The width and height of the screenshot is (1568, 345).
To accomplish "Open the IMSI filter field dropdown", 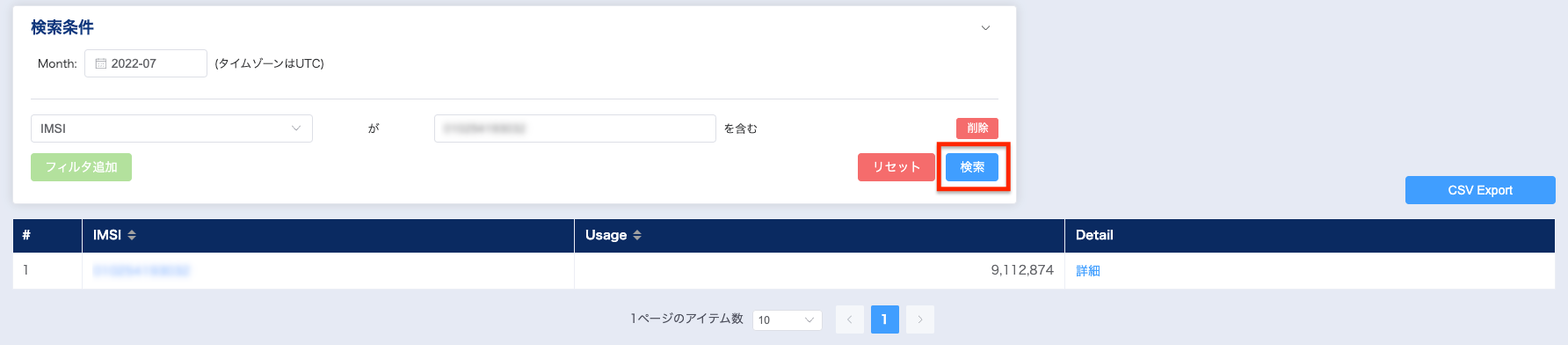I will point(171,128).
